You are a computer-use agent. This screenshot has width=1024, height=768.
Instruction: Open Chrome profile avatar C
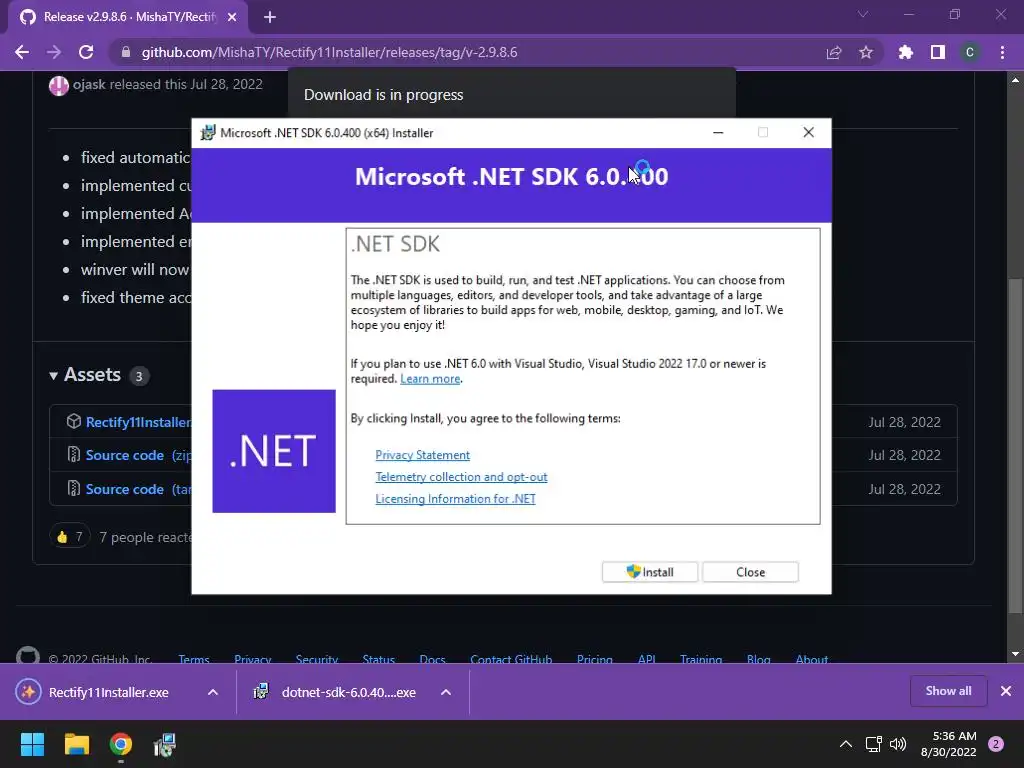pos(970,52)
